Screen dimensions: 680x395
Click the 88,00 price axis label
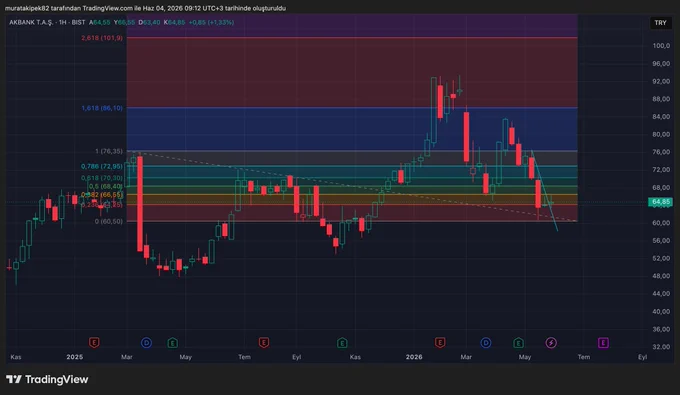coord(661,99)
